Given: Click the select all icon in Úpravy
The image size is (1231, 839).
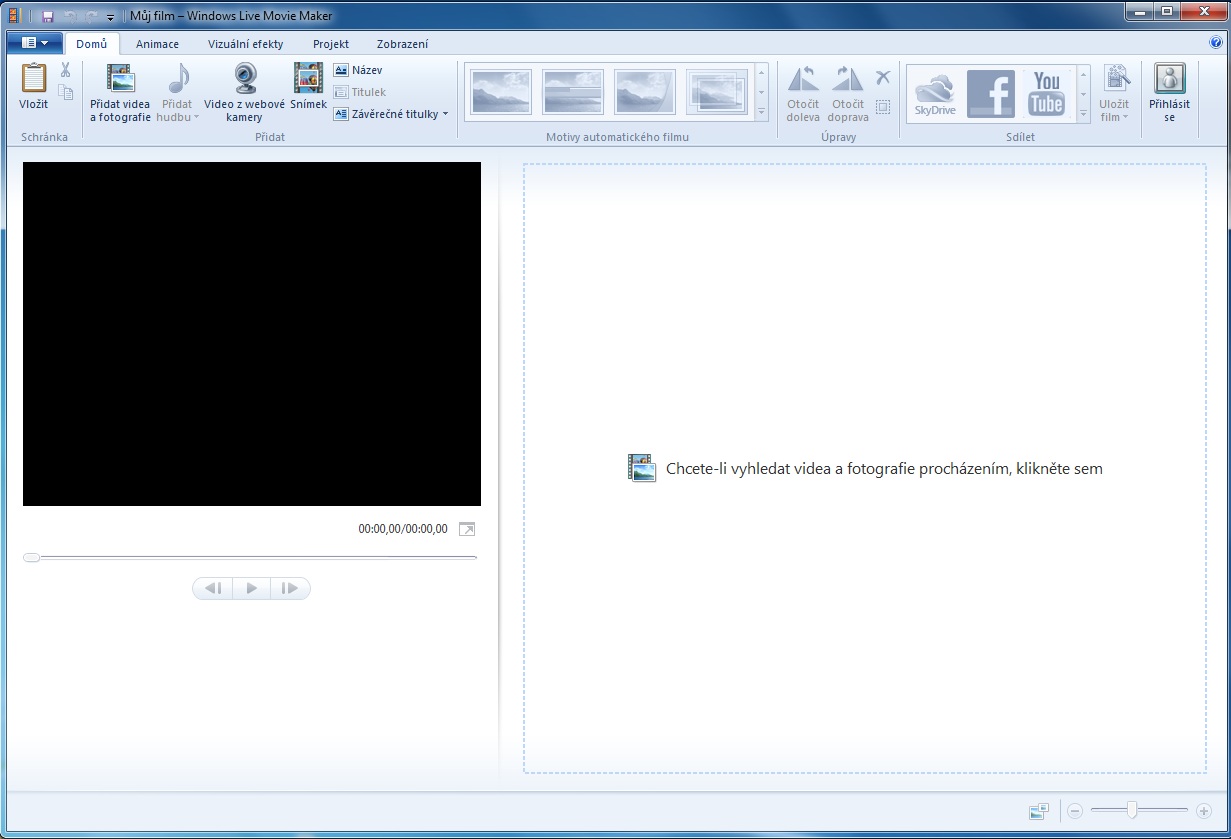Looking at the screenshot, I should click(x=883, y=106).
